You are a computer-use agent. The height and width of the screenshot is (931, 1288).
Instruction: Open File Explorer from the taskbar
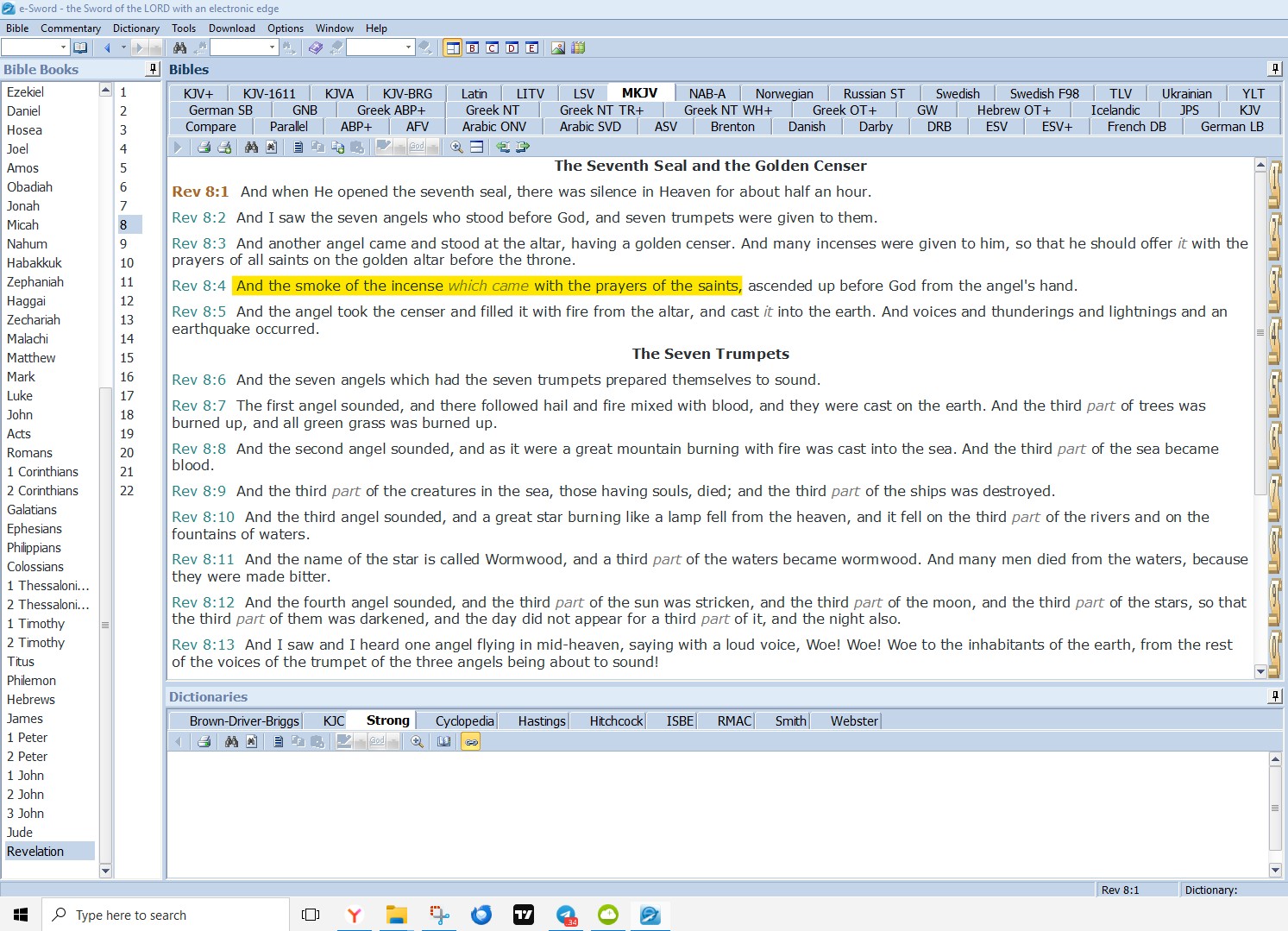tap(396, 915)
